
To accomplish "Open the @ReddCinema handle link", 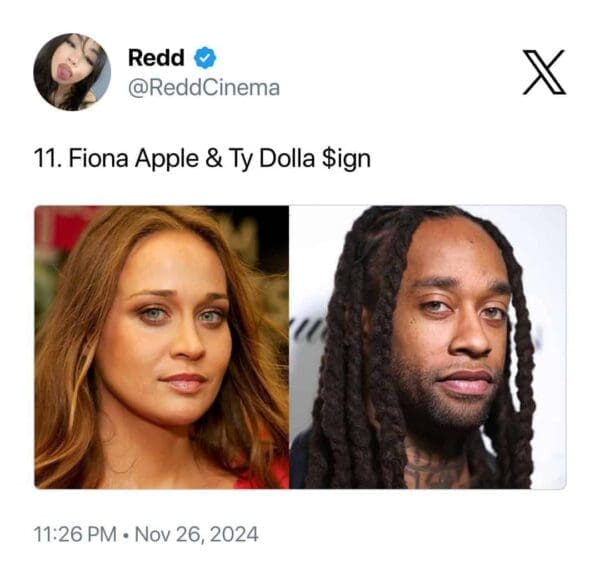I will 204,88.
